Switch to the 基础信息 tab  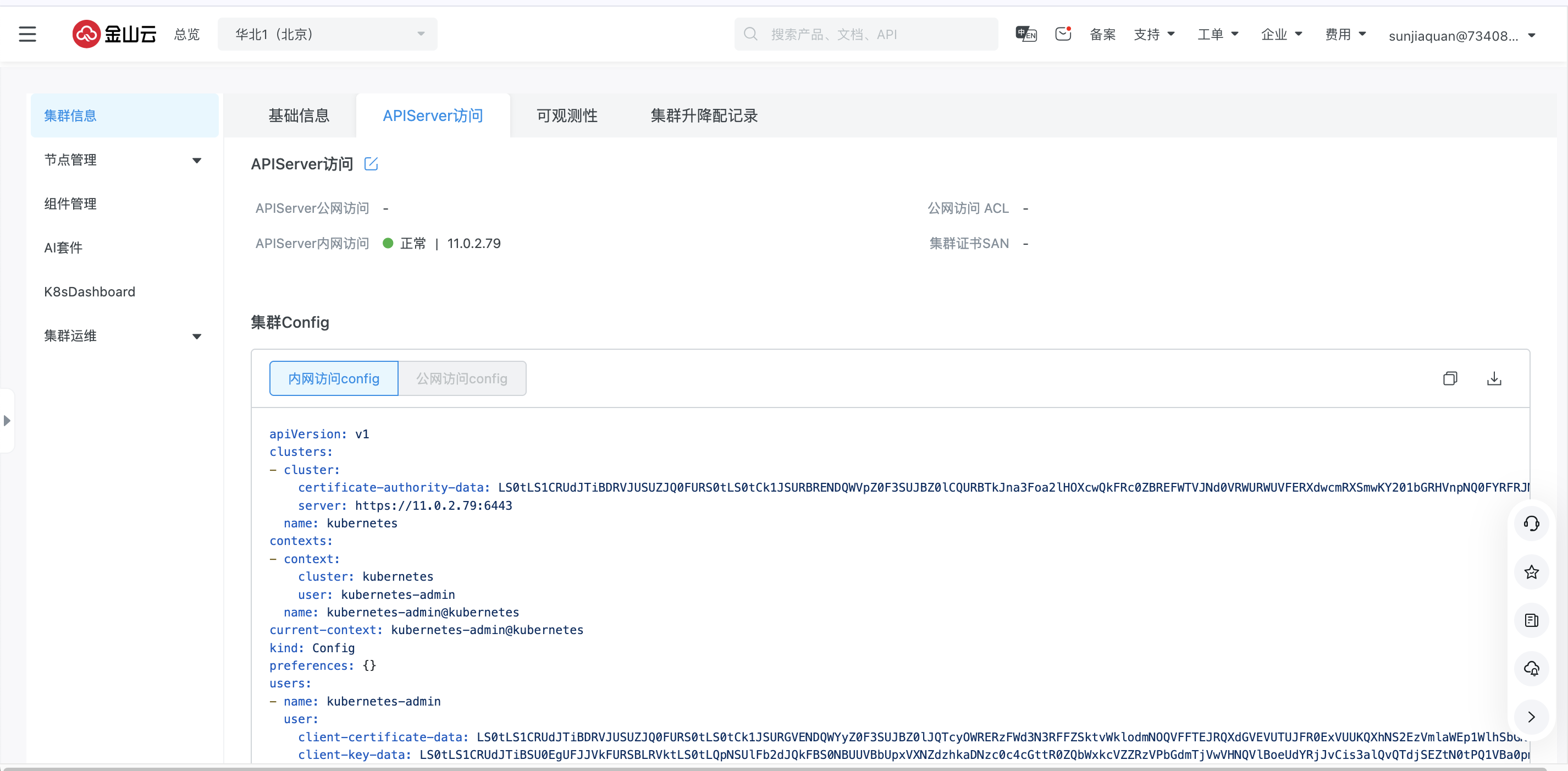pyautogui.click(x=298, y=115)
